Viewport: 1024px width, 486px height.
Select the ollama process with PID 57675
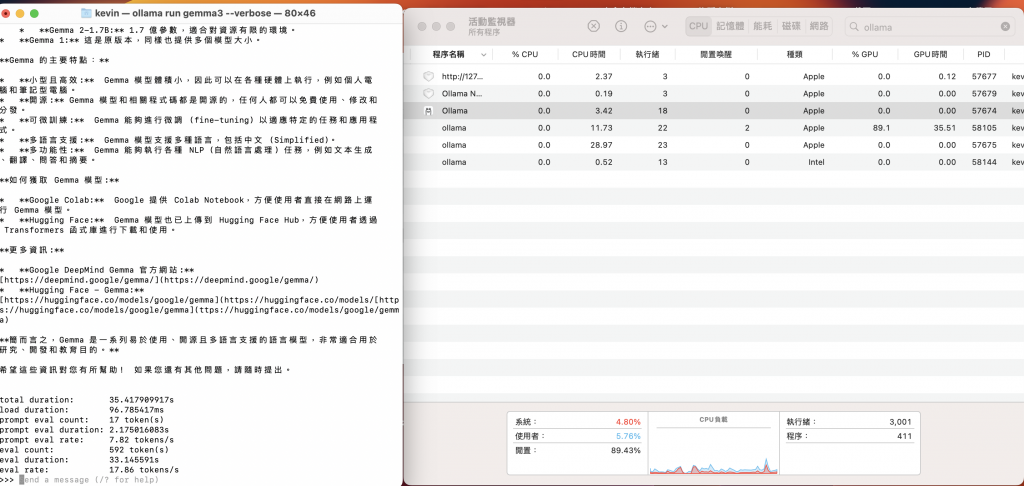(714, 145)
